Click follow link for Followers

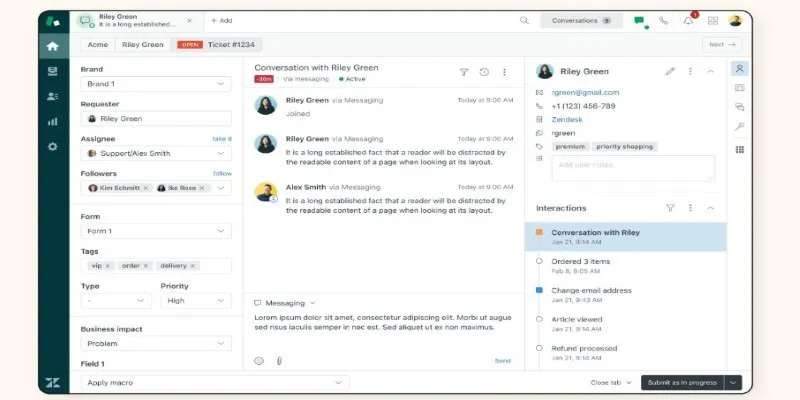tap(222, 173)
